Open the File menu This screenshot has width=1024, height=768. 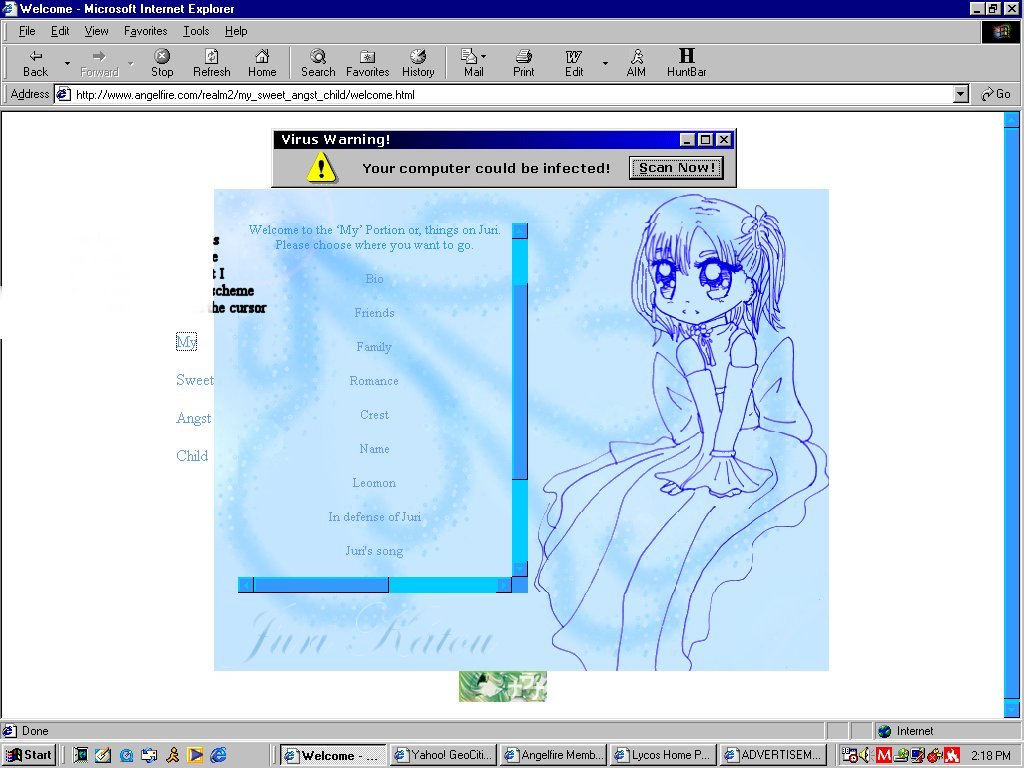(x=27, y=31)
